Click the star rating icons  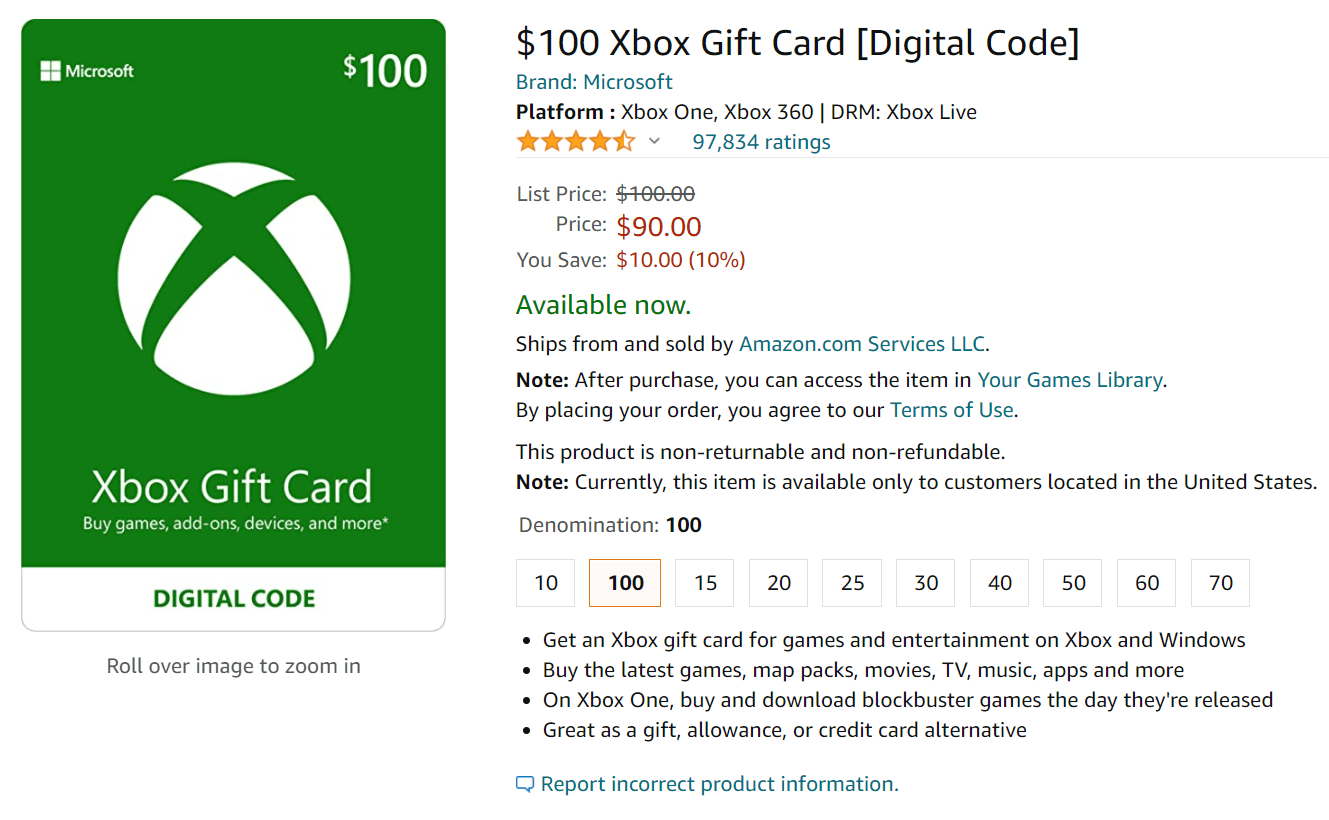(x=576, y=141)
